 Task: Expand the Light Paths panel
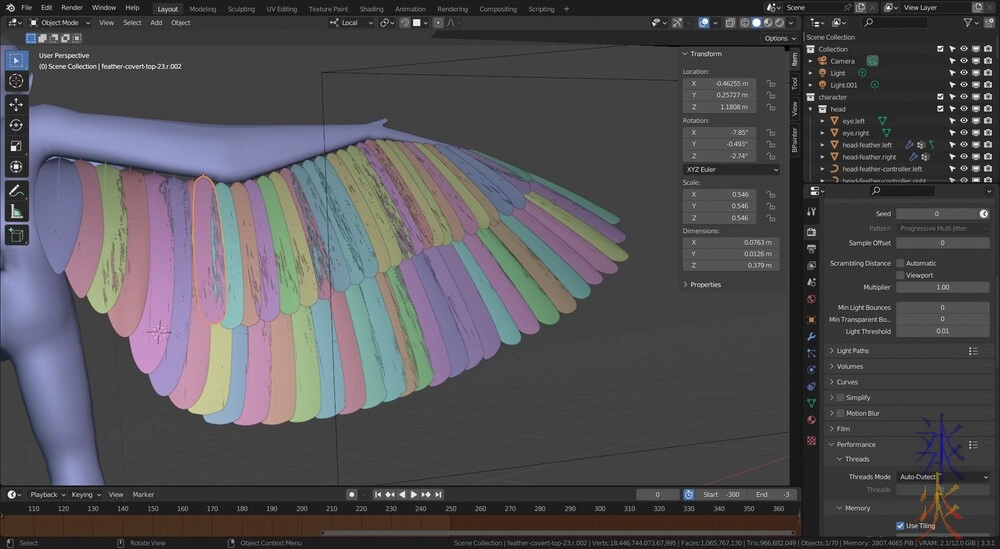click(x=853, y=351)
